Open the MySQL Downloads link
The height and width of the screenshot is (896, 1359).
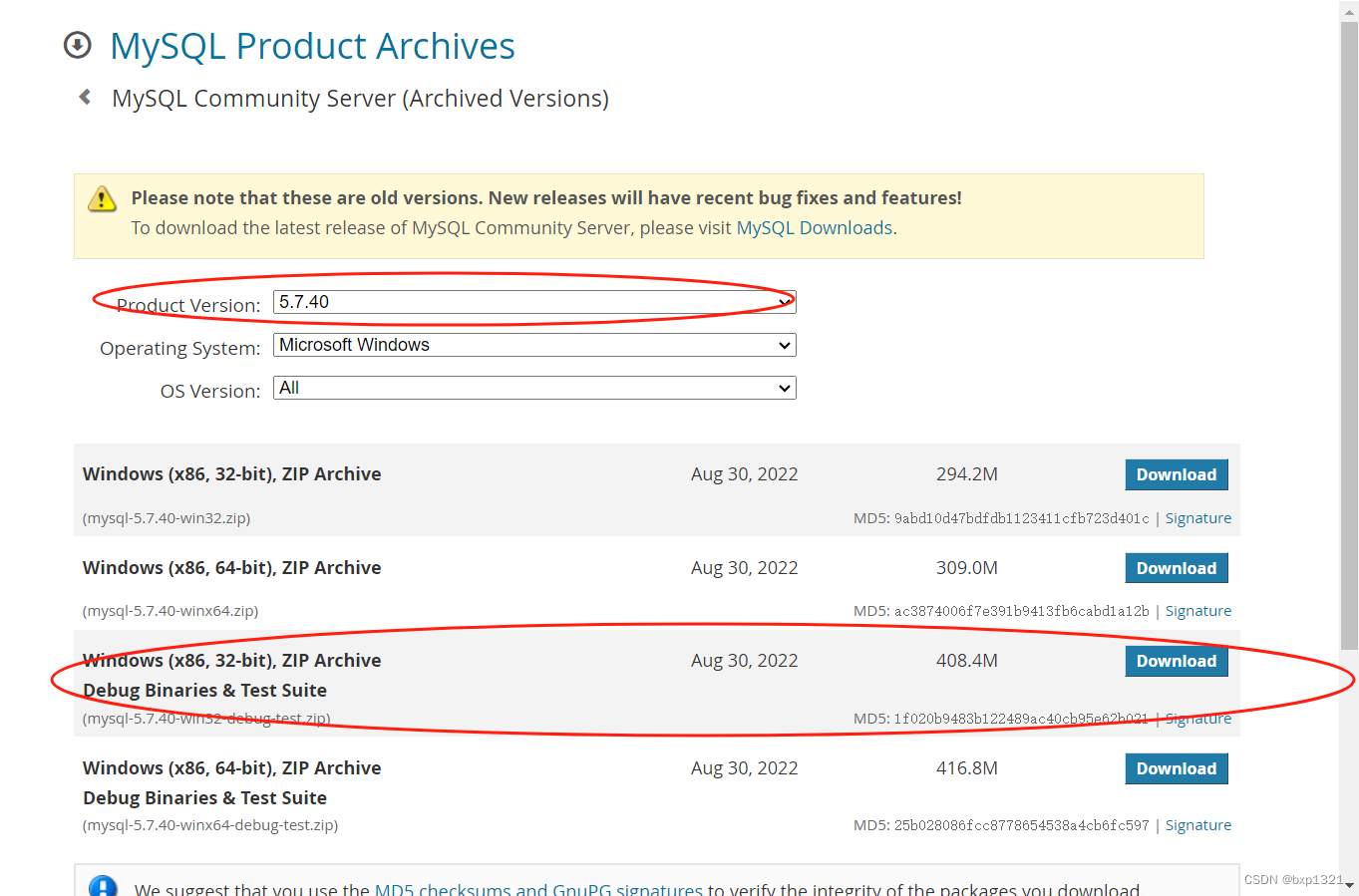coord(815,228)
